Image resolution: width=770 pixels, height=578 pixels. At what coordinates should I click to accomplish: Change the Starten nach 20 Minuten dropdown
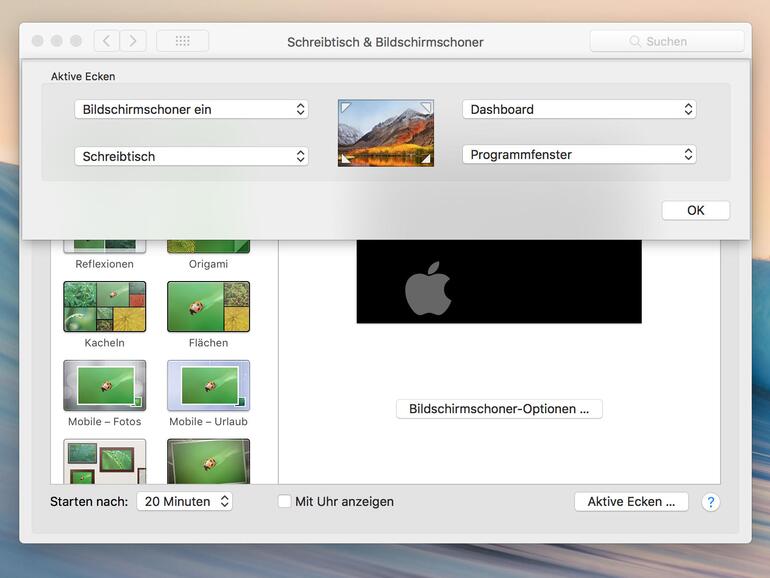click(184, 502)
